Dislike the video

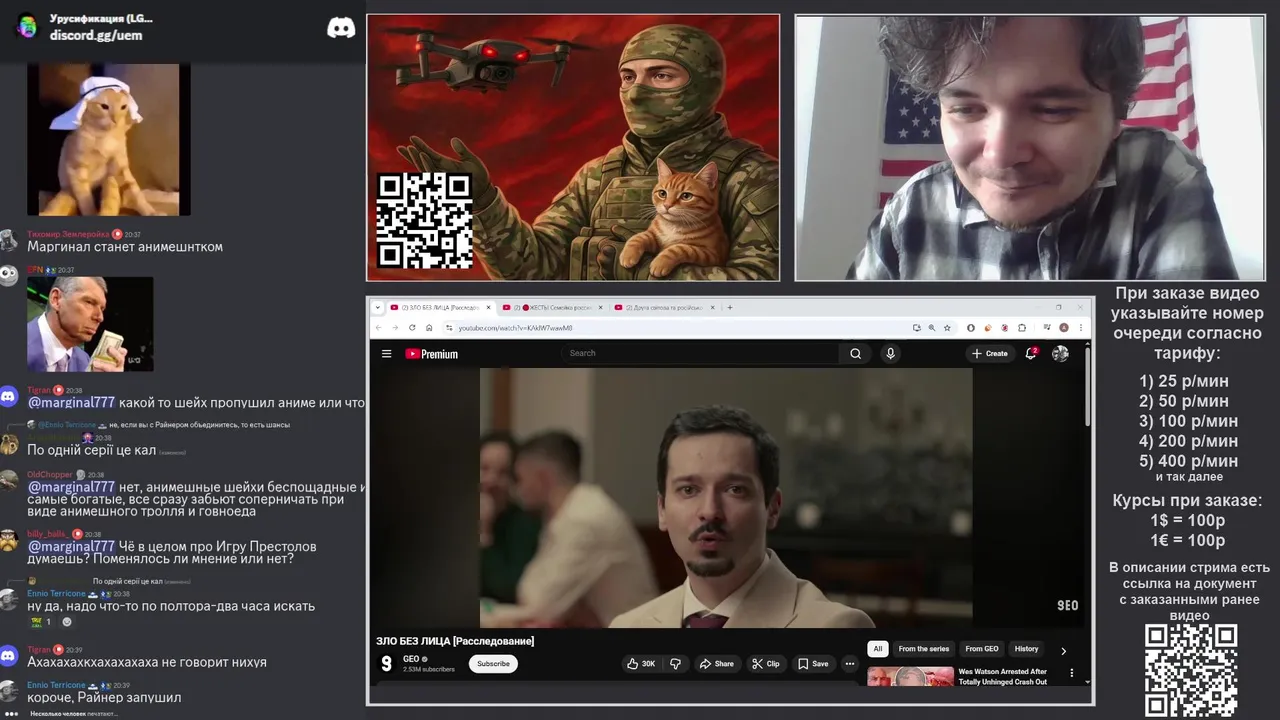[675, 663]
